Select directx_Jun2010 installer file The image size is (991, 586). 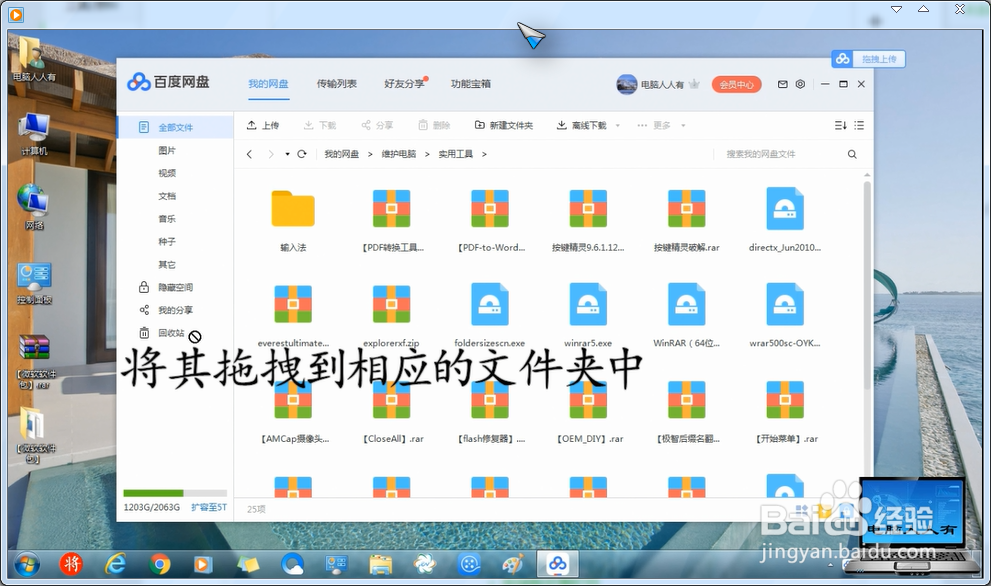tap(785, 209)
